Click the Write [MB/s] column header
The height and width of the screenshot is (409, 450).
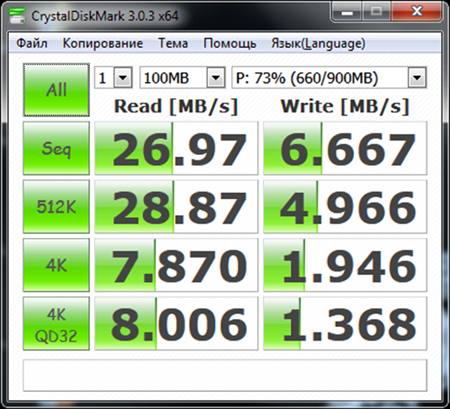pos(345,106)
